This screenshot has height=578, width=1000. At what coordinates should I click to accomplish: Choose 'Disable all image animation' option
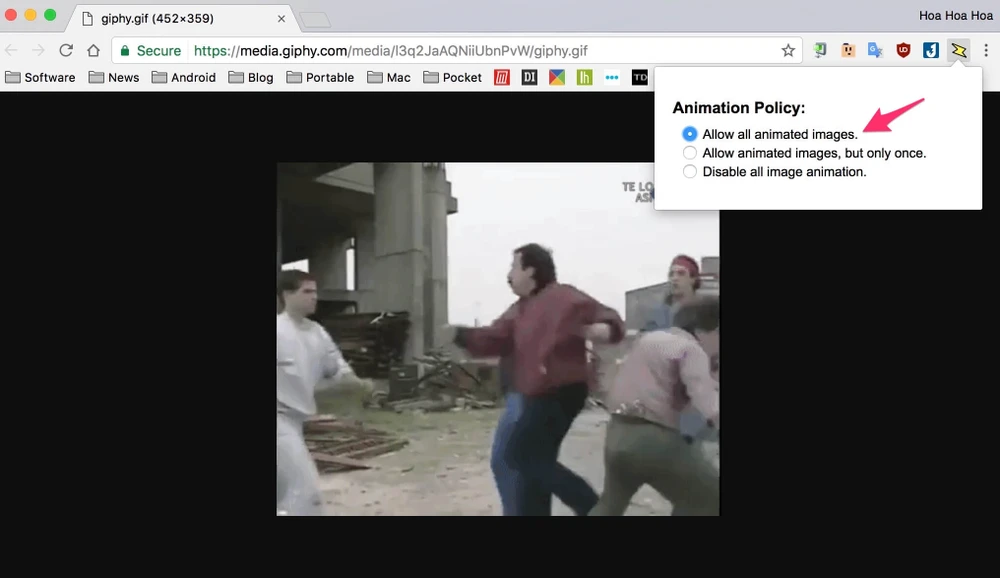tap(690, 172)
